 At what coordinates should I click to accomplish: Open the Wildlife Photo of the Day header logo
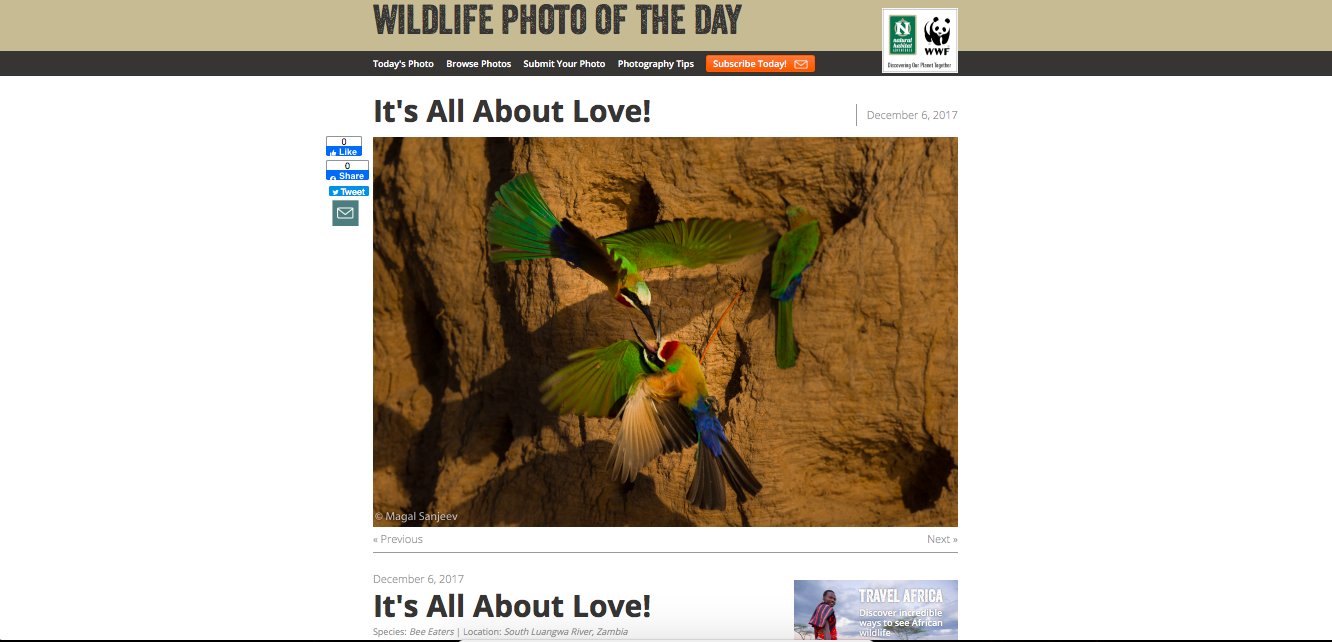tap(558, 20)
